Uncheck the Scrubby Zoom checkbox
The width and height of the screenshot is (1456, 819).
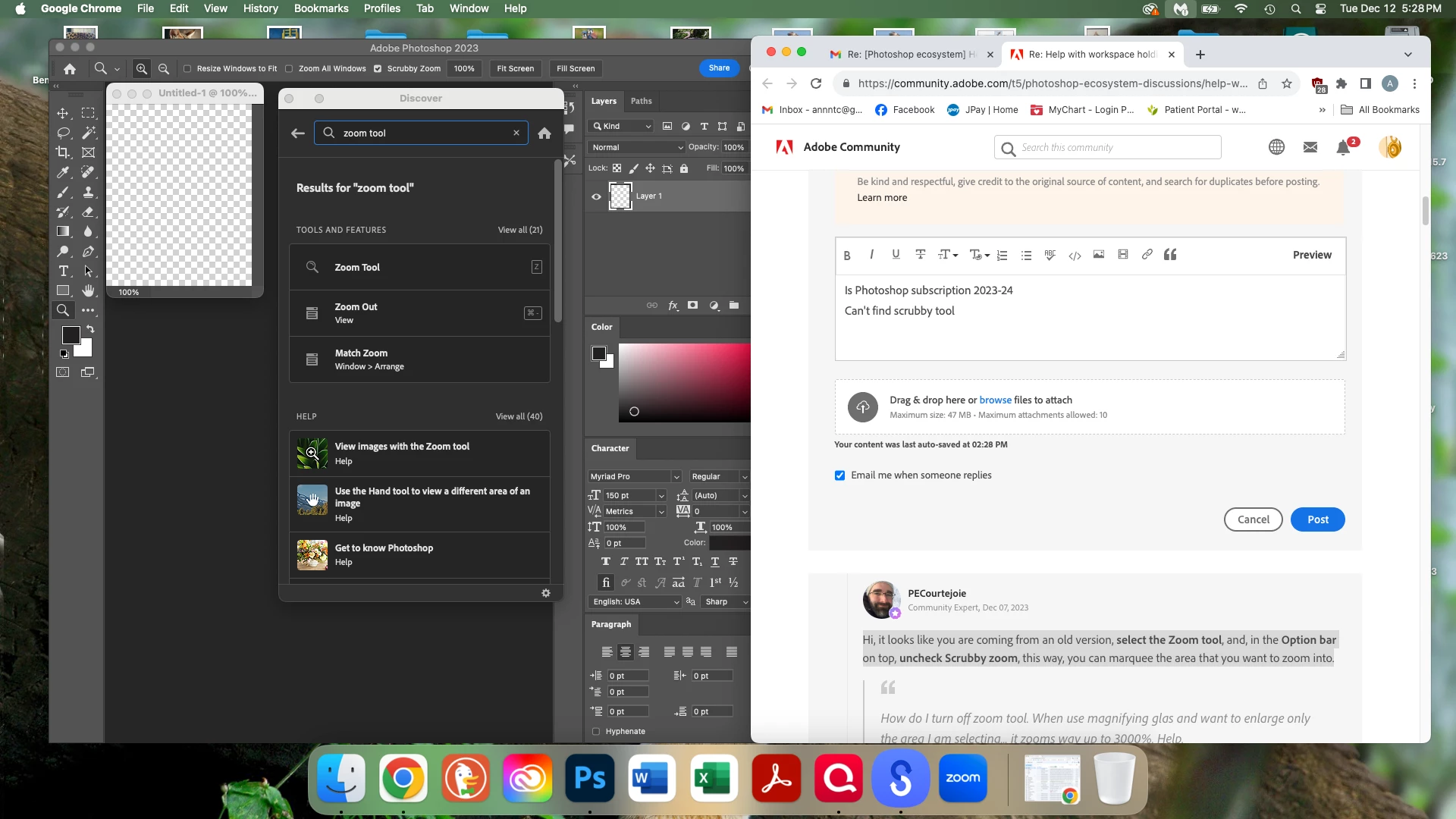tap(378, 69)
